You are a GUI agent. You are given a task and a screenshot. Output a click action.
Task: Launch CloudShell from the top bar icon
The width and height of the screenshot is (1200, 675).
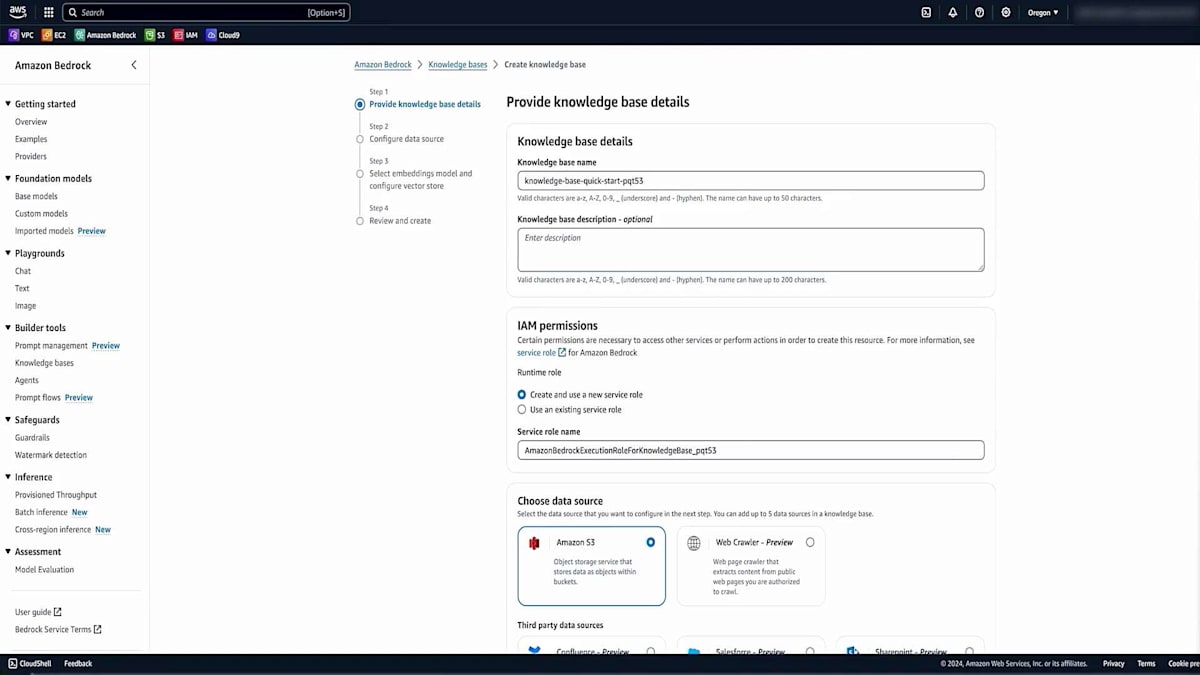click(926, 13)
